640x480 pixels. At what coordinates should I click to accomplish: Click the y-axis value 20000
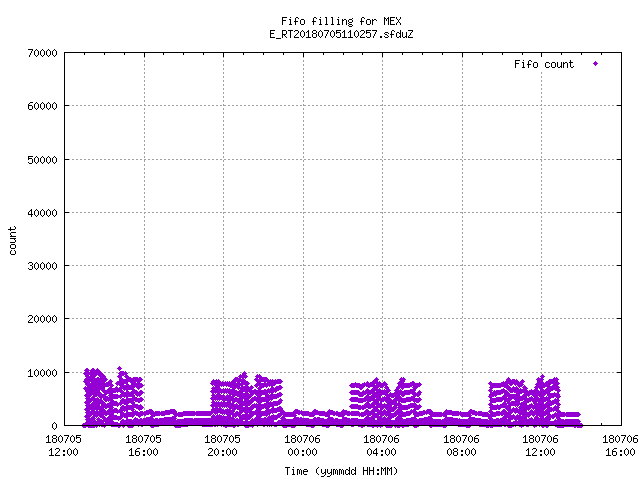pos(42,319)
